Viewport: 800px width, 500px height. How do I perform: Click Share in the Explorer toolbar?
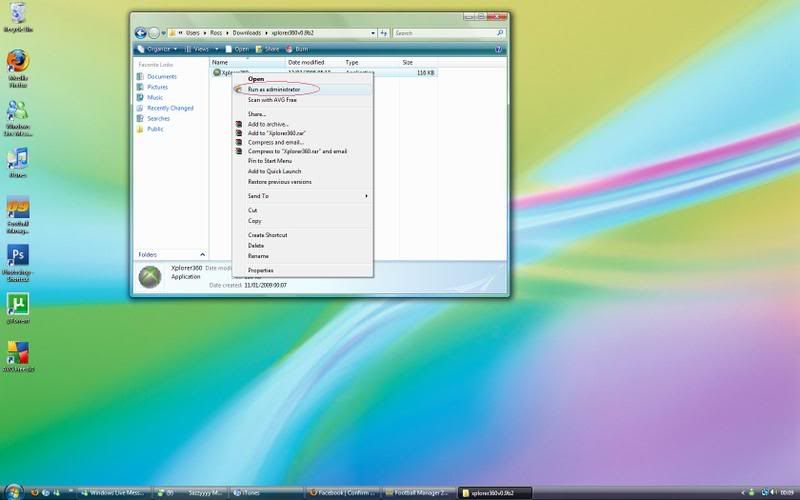(267, 49)
